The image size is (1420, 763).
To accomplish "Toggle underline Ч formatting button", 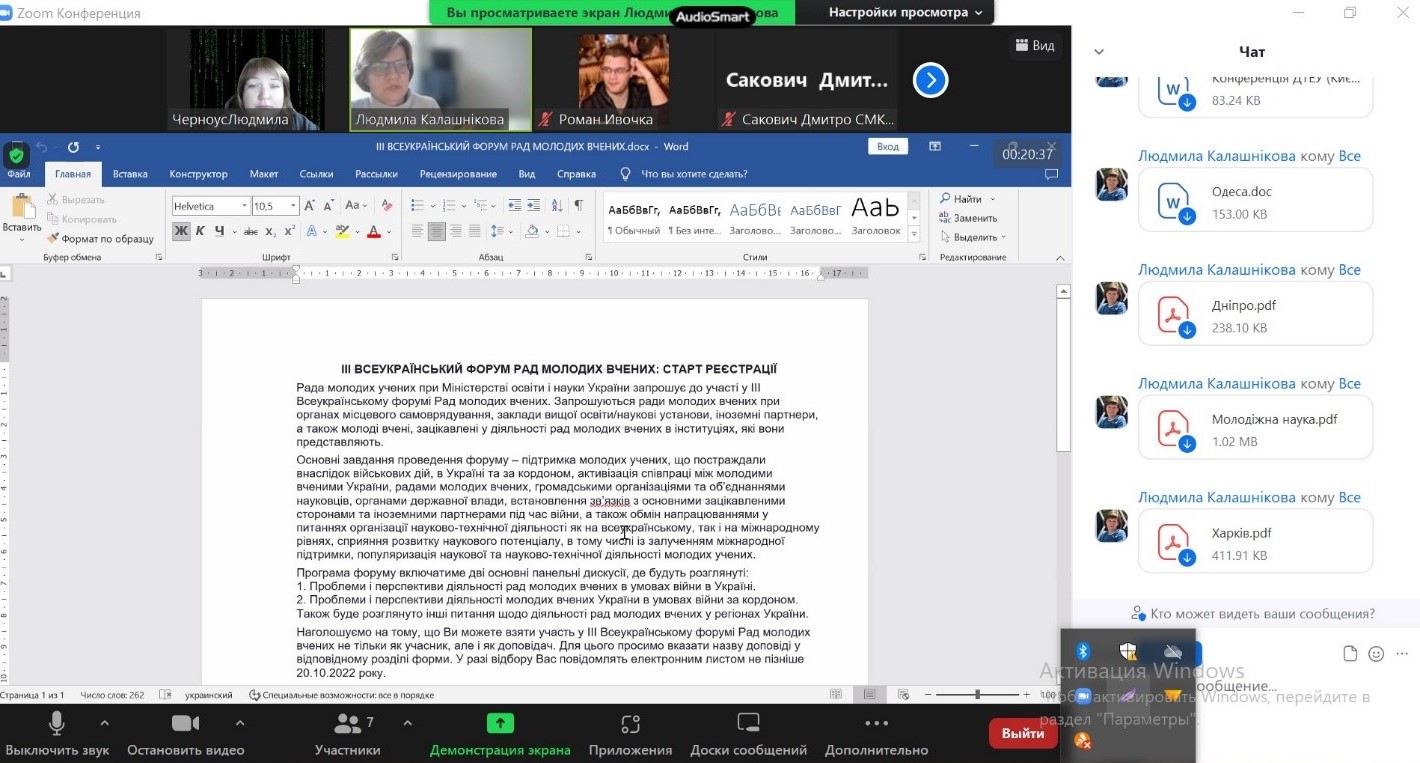I will [220, 231].
